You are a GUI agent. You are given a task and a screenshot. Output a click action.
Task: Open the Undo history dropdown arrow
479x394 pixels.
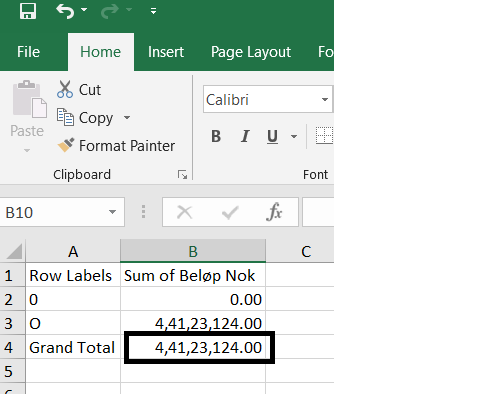84,10
